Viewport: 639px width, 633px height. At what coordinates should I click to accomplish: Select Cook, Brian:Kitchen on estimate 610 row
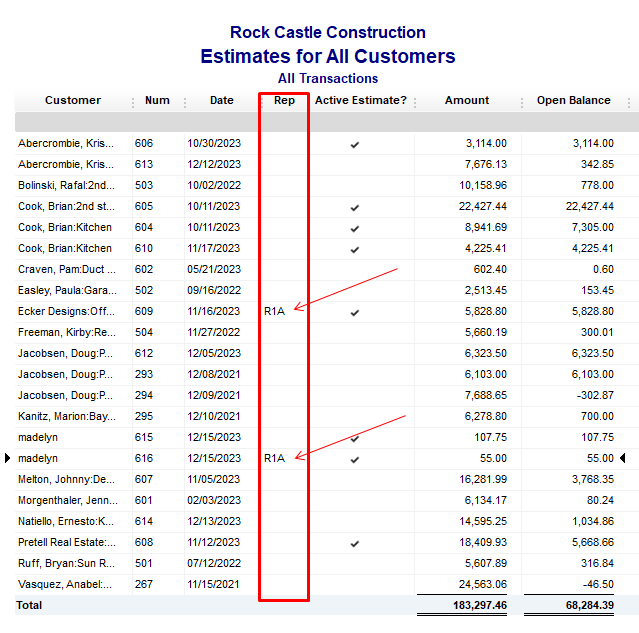(x=65, y=248)
